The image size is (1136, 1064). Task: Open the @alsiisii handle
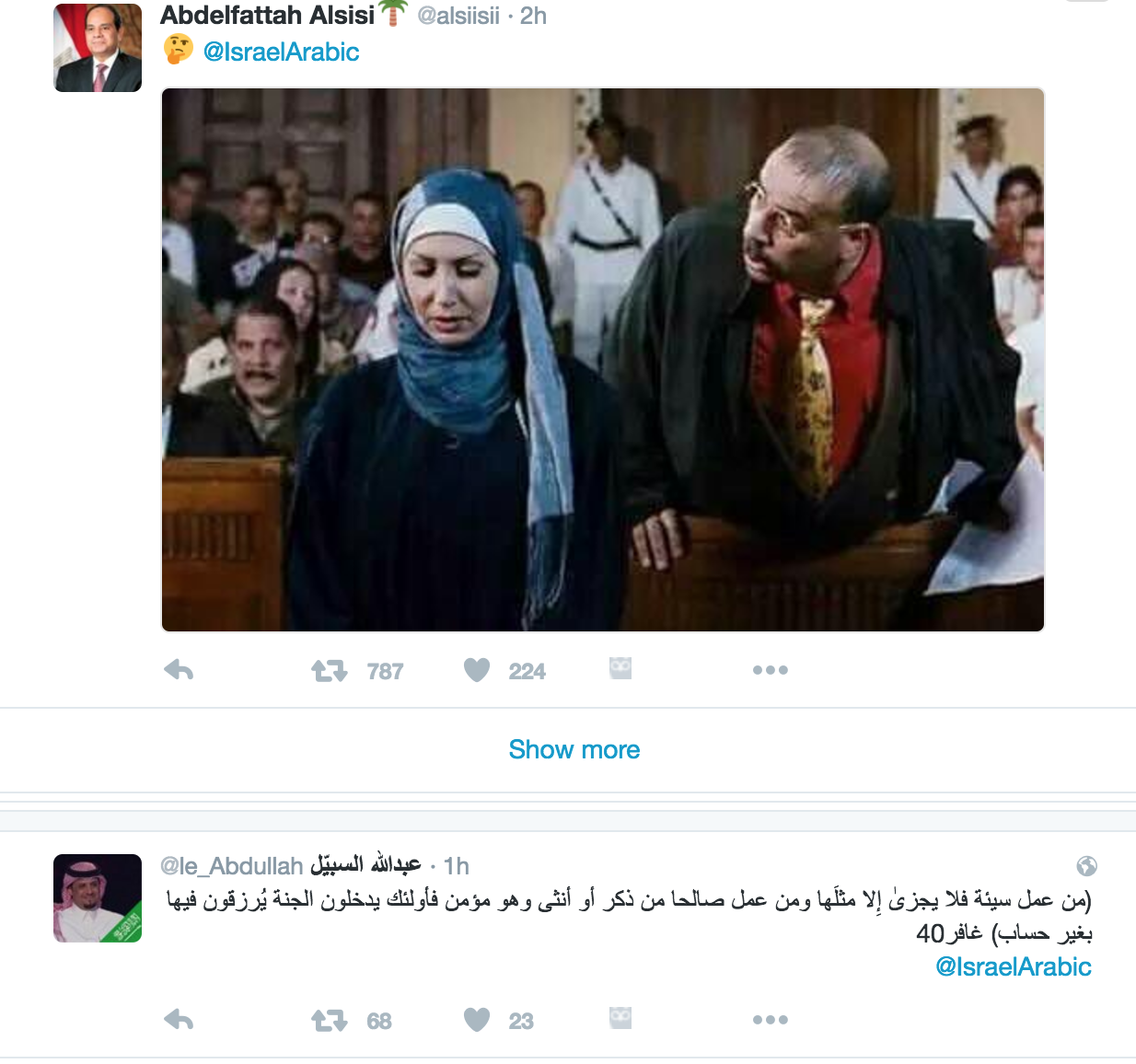[x=458, y=16]
